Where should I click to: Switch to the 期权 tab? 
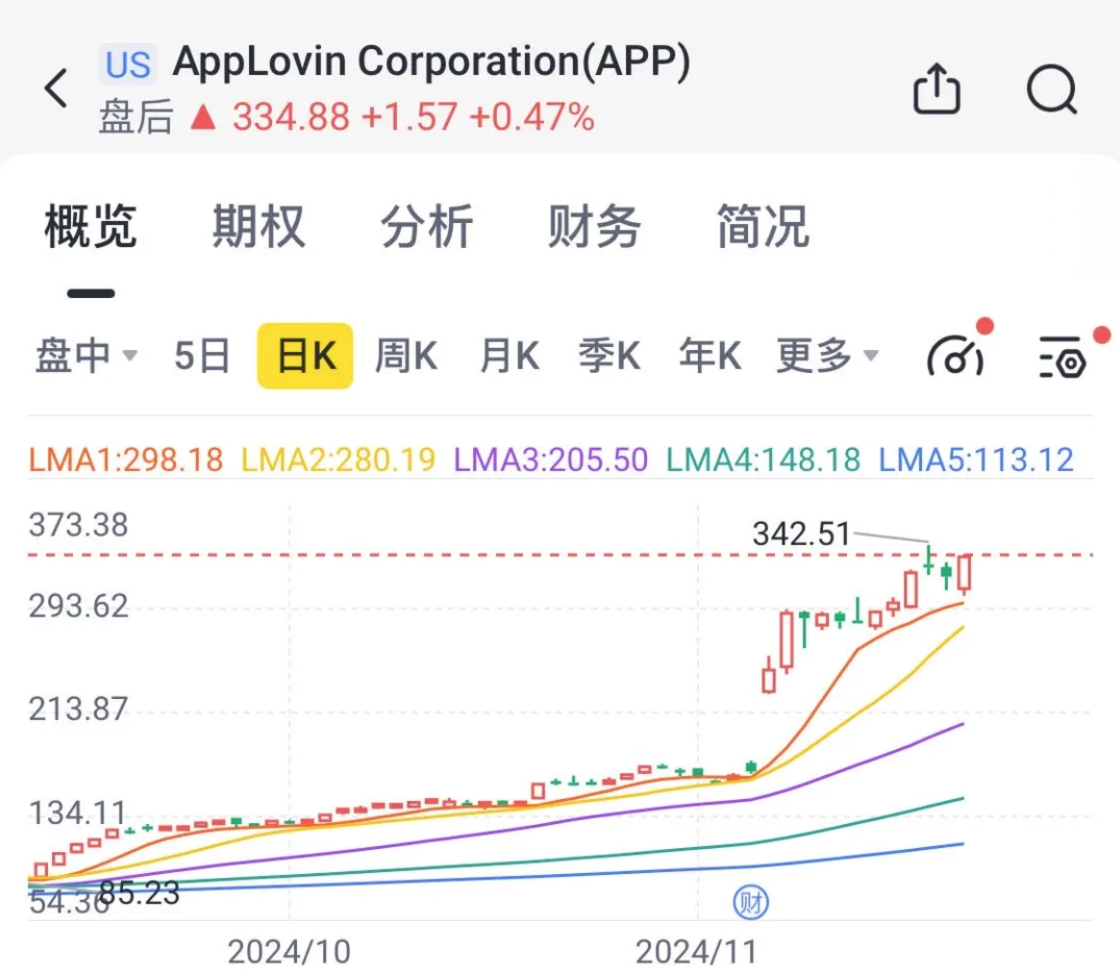(259, 226)
